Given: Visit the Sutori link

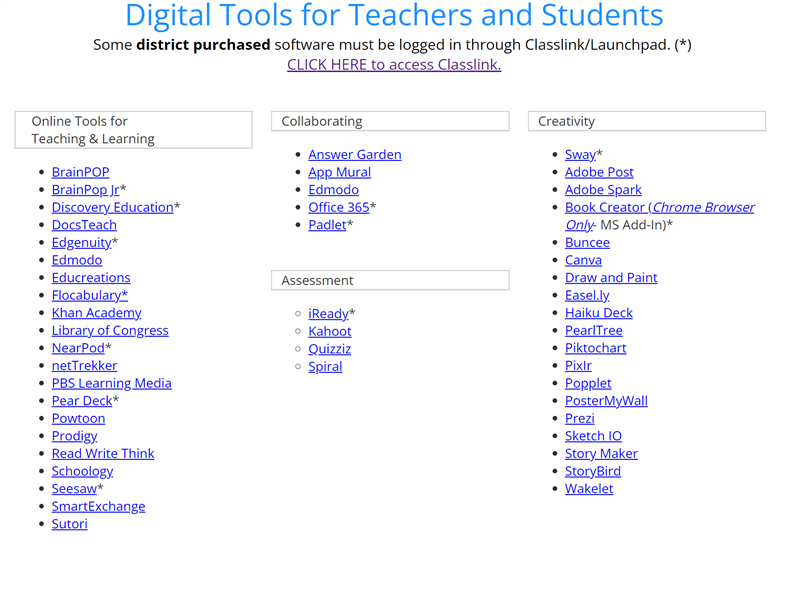Looking at the screenshot, I should 69,524.
